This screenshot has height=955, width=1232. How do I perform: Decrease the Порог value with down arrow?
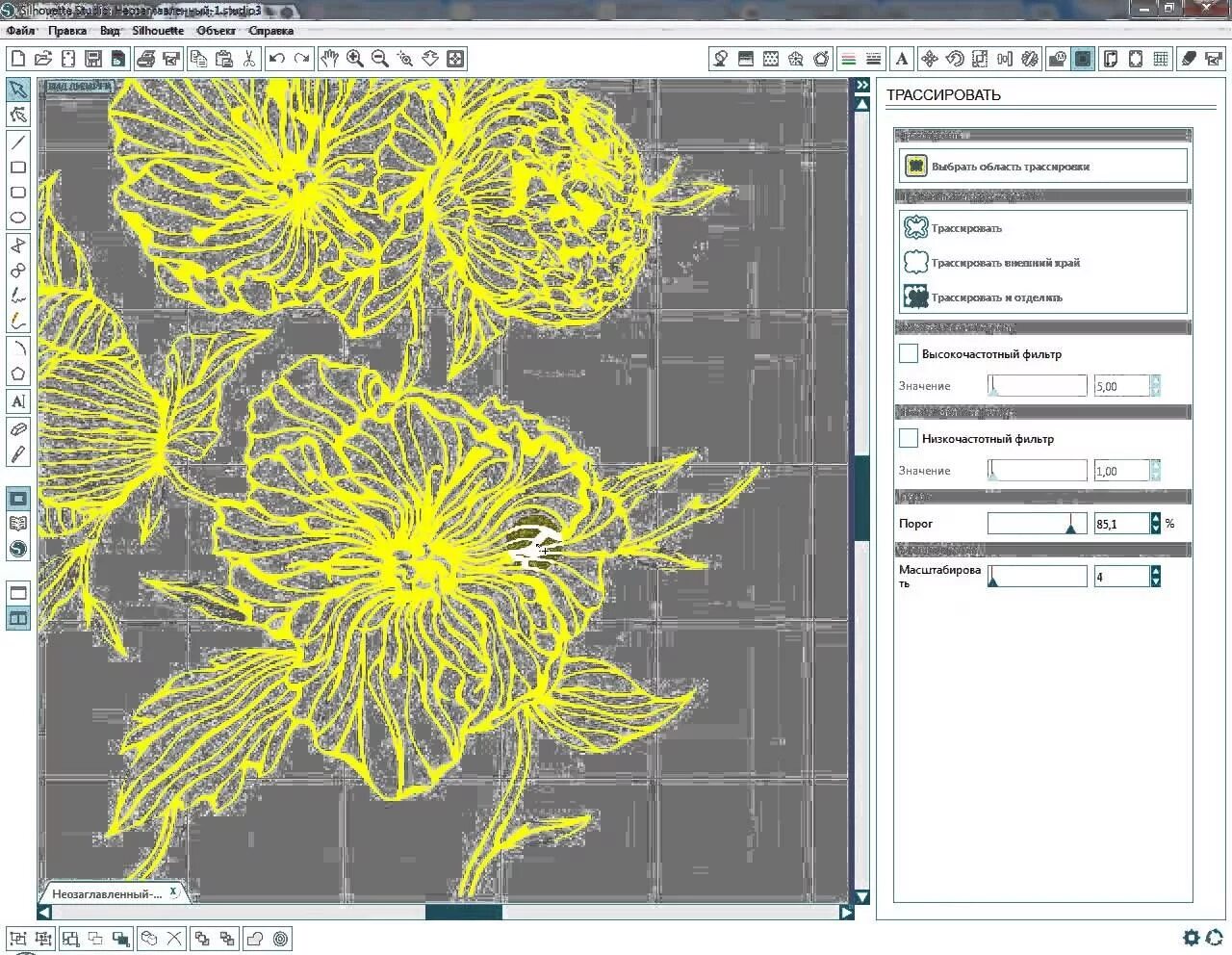1156,529
